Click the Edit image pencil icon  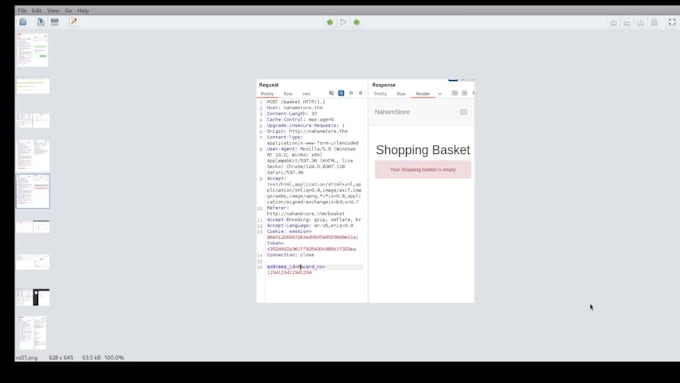(73, 22)
